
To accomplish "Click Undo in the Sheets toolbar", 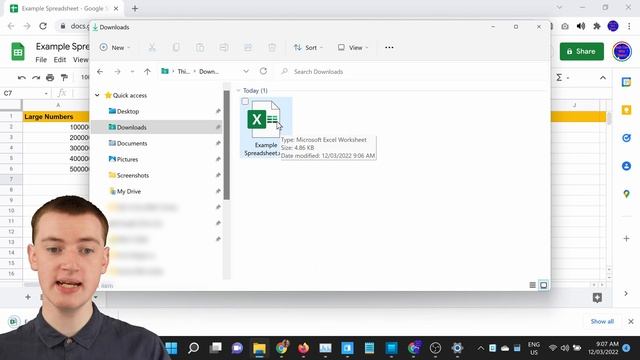I will [22, 78].
